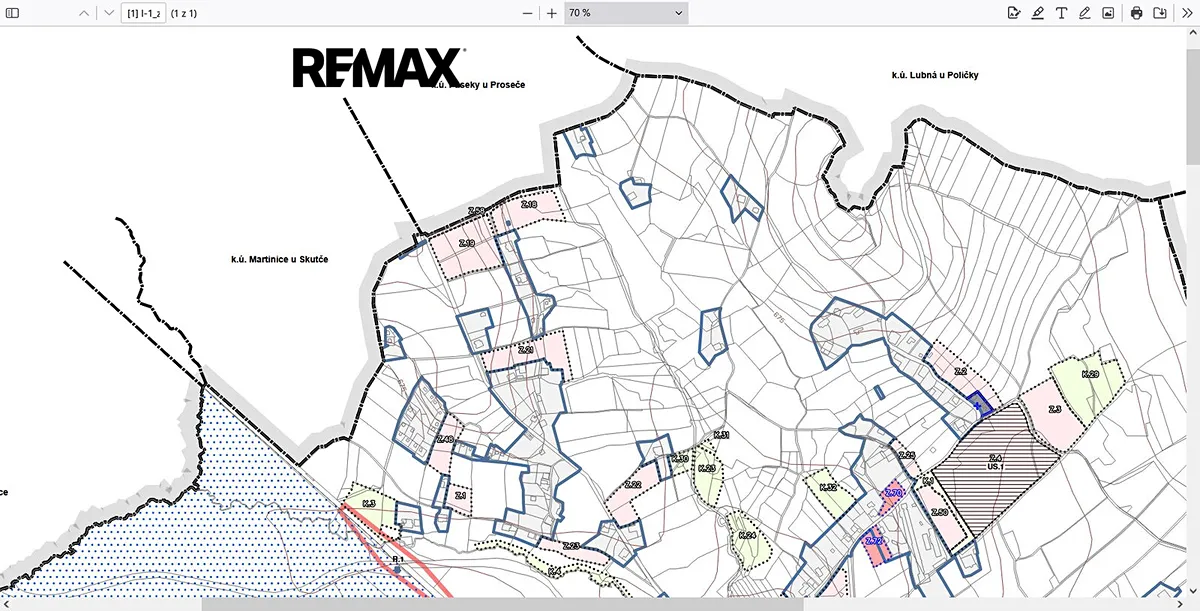The image size is (1200, 611).
Task: Click the page number input field
Action: click(143, 13)
